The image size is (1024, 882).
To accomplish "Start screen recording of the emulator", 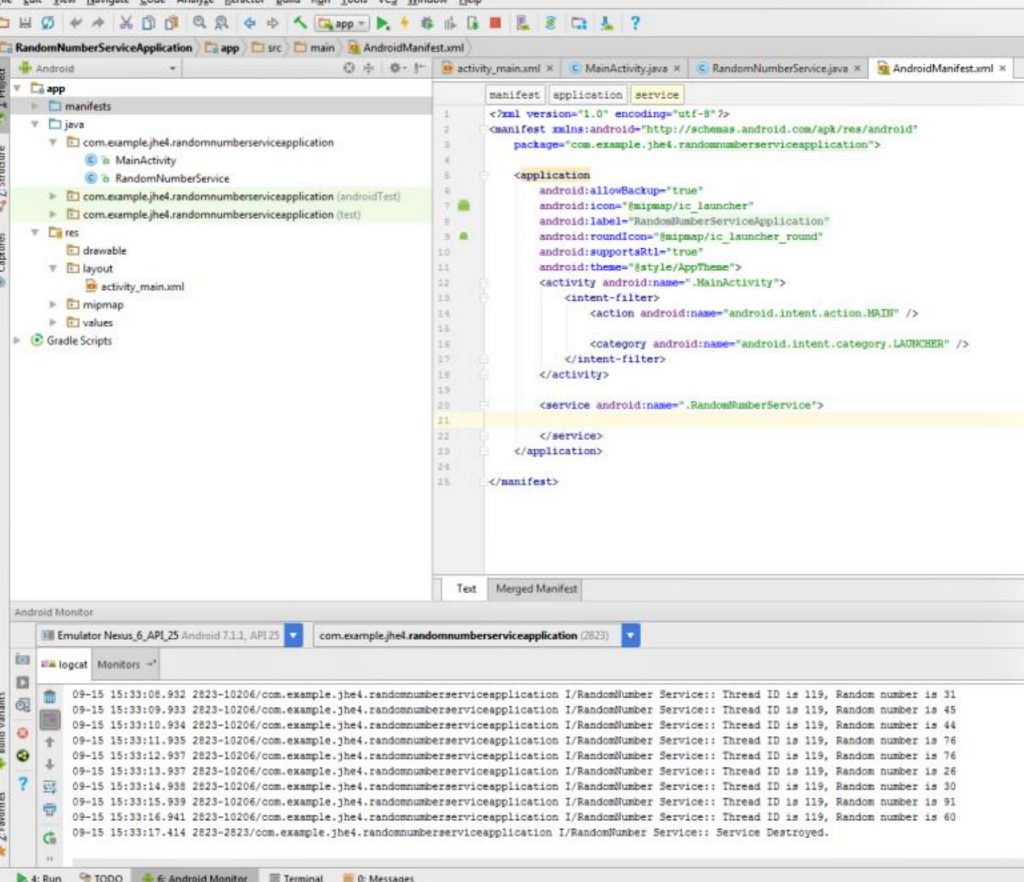I will click(22, 682).
